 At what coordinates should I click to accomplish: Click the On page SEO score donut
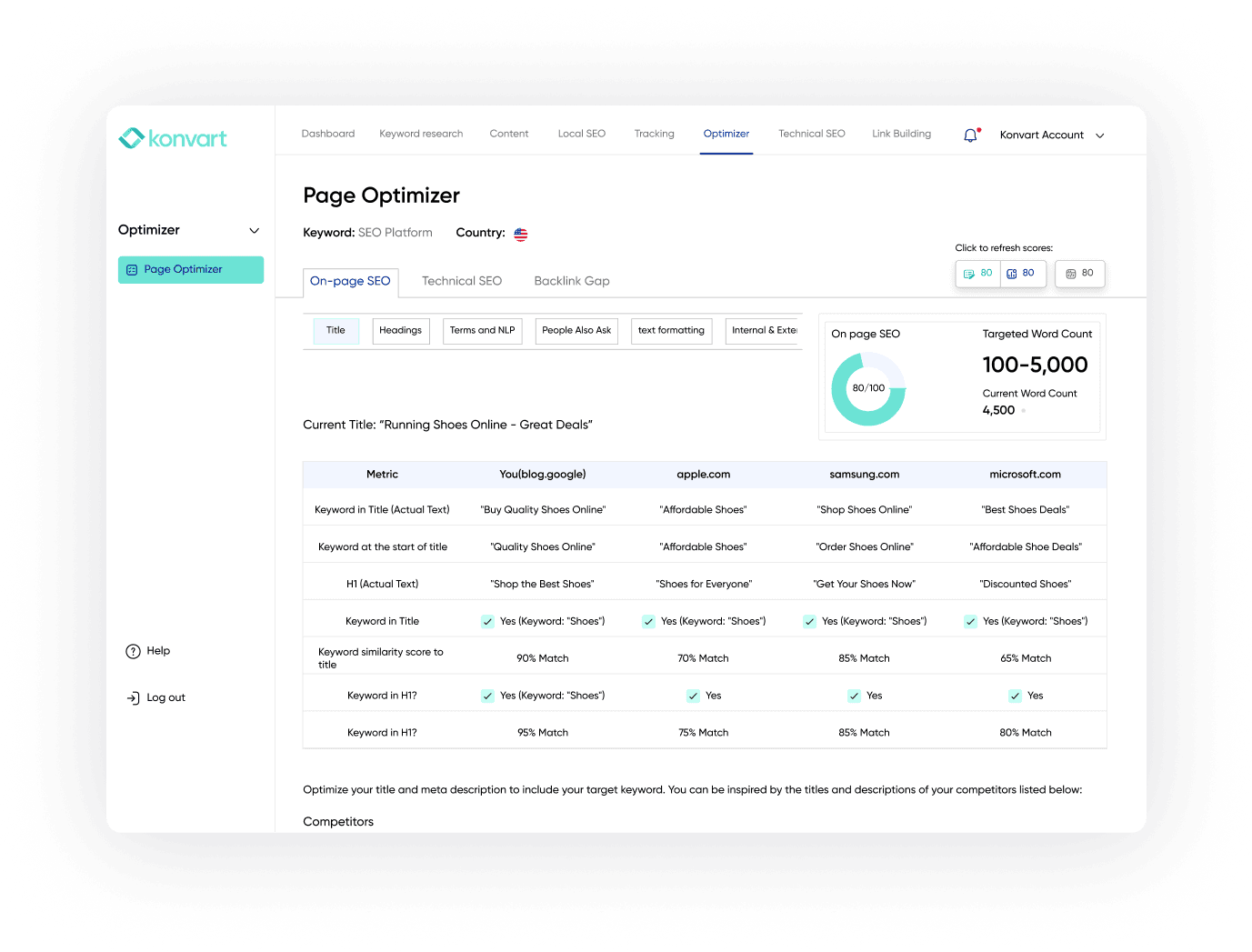point(868,389)
